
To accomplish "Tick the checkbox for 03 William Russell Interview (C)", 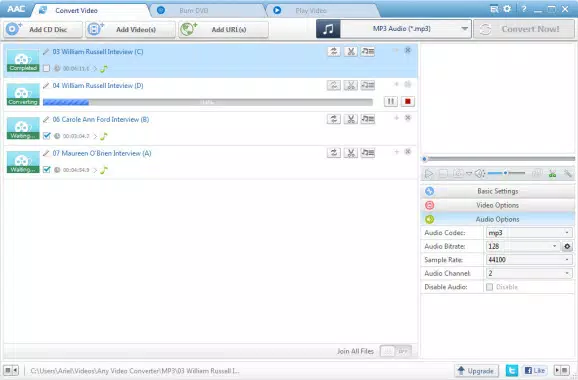I will (46, 68).
